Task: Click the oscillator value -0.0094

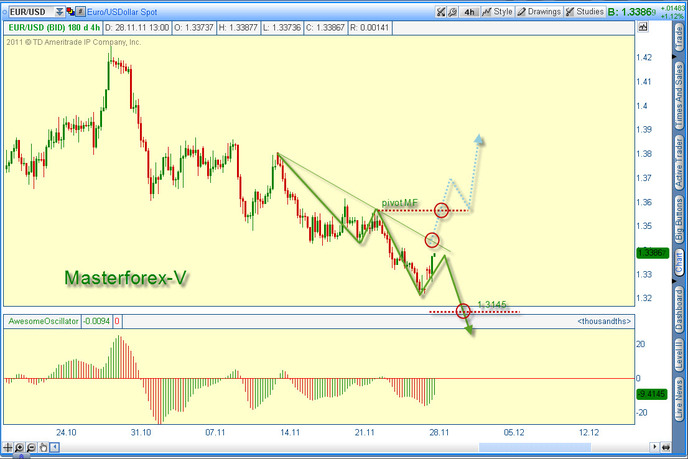Action: 97,321
